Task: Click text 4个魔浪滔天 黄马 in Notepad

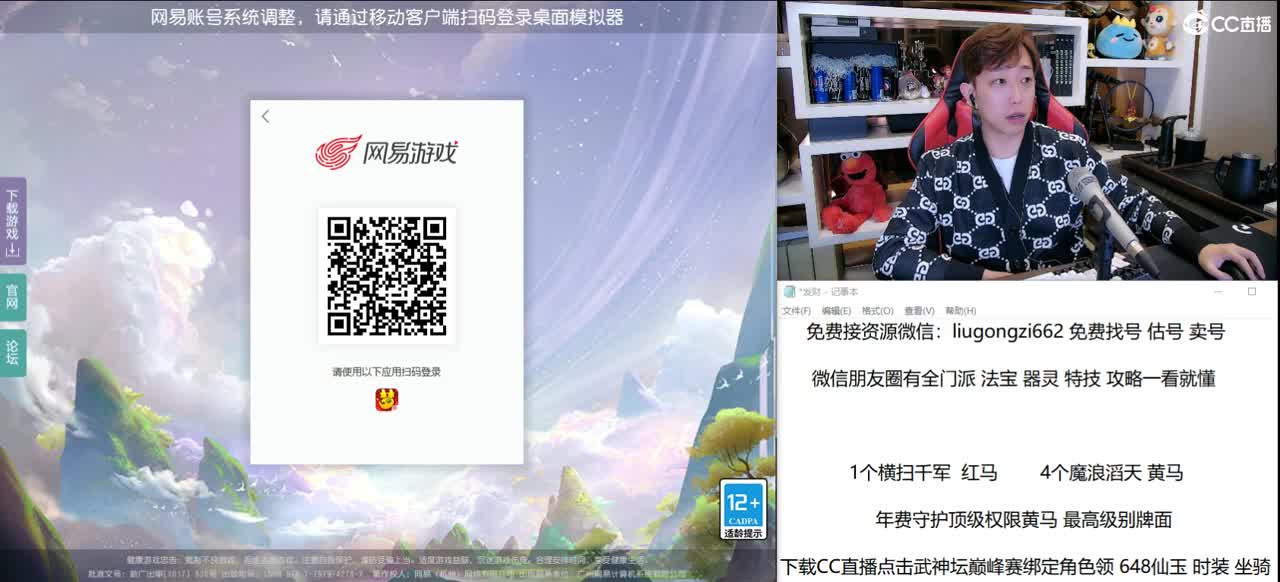Action: (1111, 473)
